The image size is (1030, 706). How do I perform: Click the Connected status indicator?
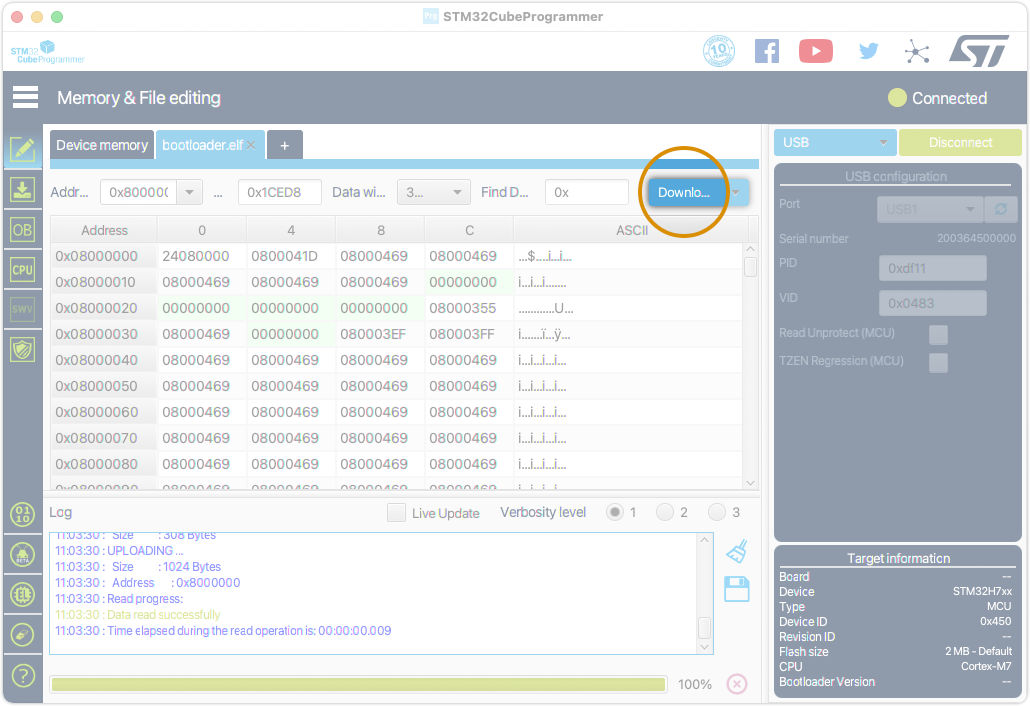click(x=937, y=98)
